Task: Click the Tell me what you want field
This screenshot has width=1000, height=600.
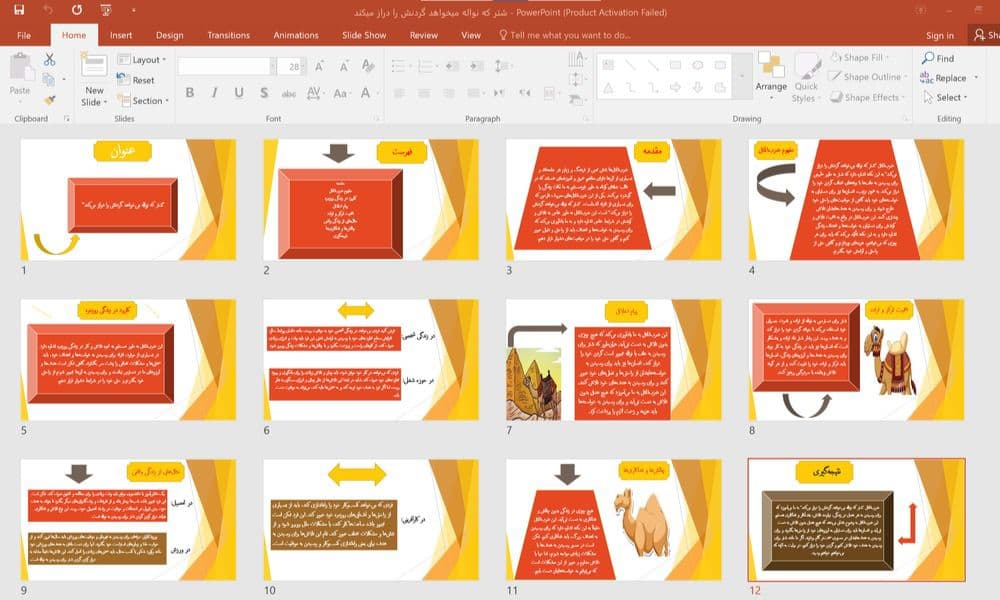Action: [x=565, y=35]
